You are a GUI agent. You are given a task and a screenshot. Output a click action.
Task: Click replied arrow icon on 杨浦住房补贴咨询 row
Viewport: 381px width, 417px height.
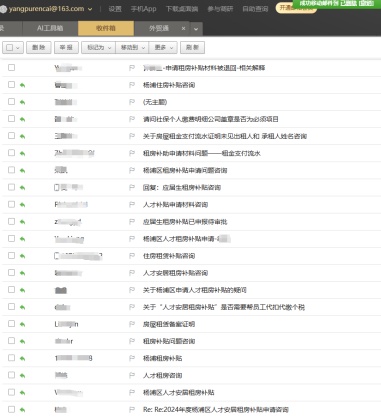tap(22, 85)
